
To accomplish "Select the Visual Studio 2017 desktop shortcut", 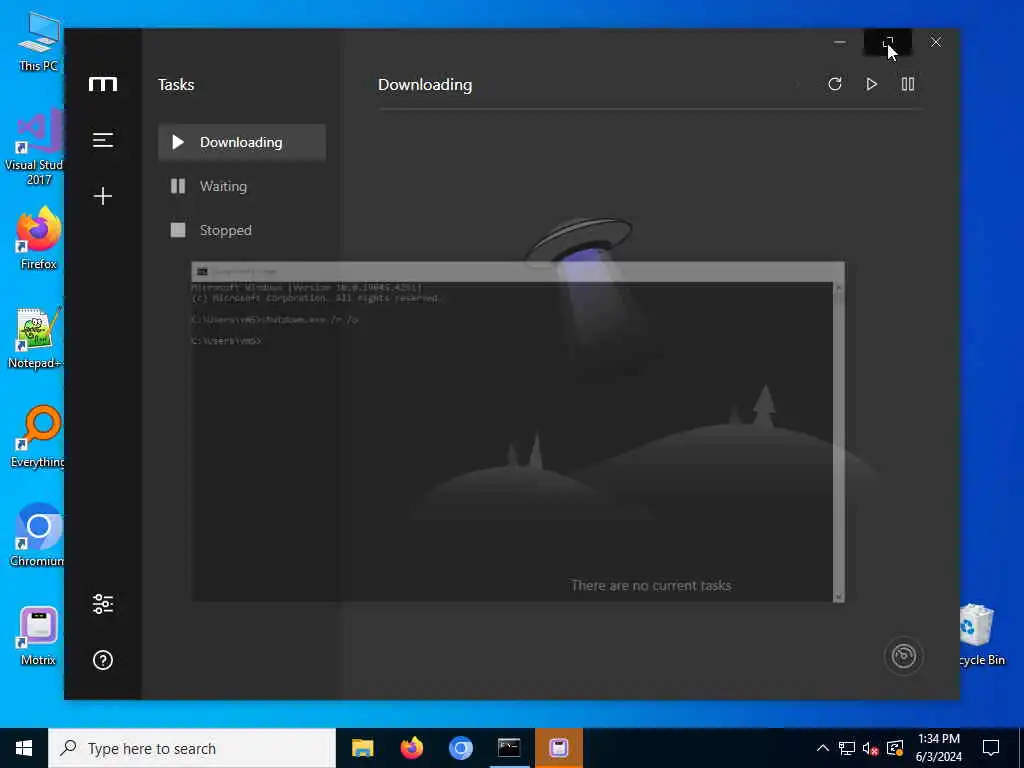I will pos(36,147).
